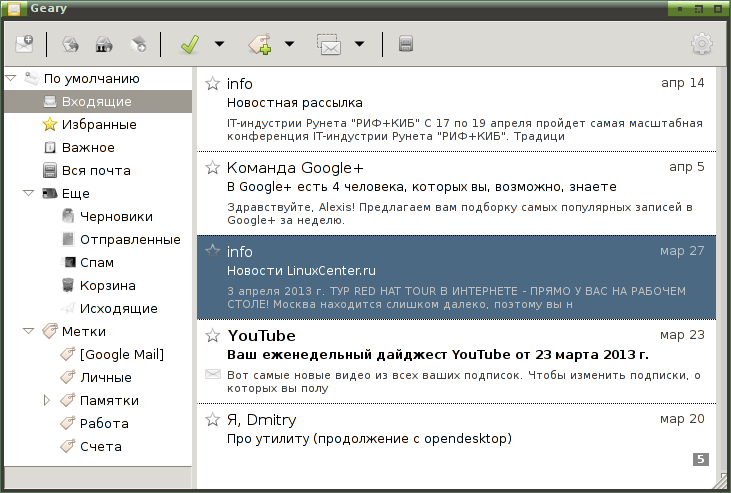Image resolution: width=731 pixels, height=493 pixels.
Task: Star the Новостная рассылка message
Action: (213, 83)
